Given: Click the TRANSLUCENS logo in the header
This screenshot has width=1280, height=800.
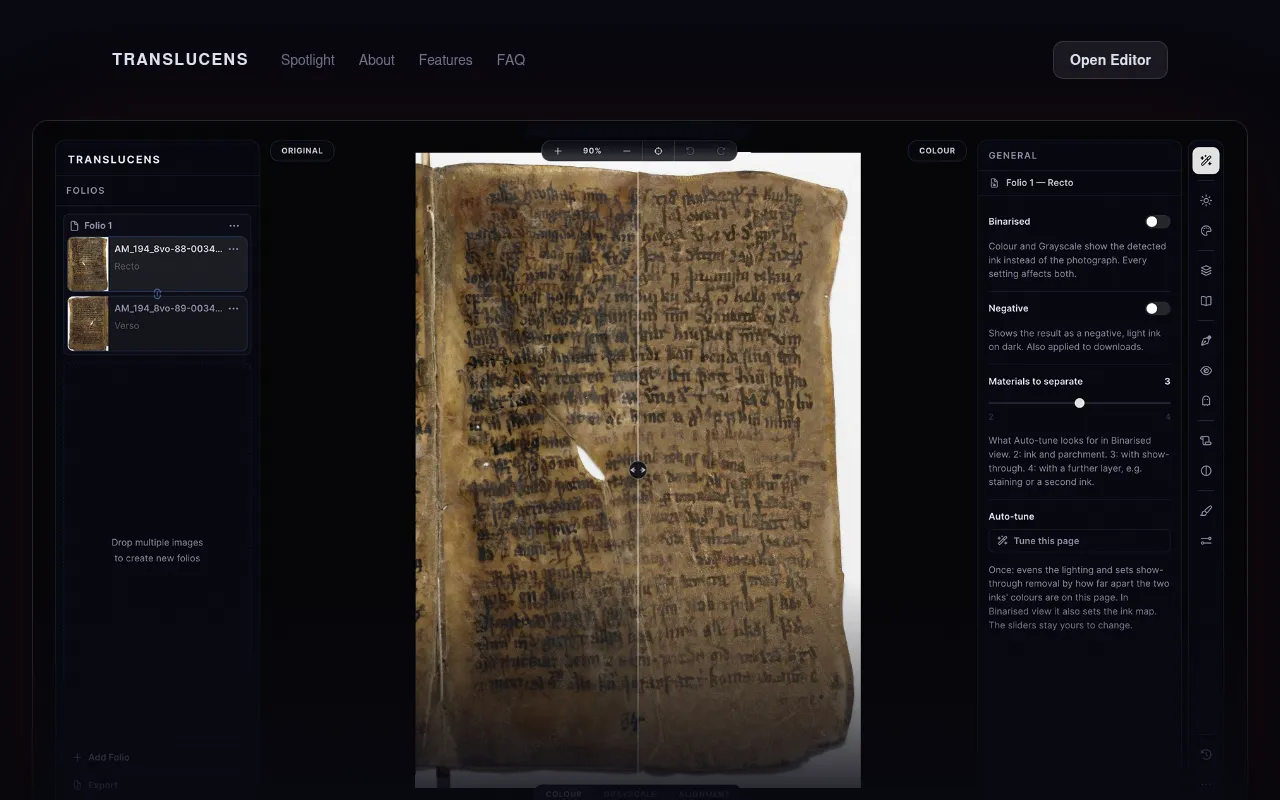Looking at the screenshot, I should pyautogui.click(x=180, y=60).
